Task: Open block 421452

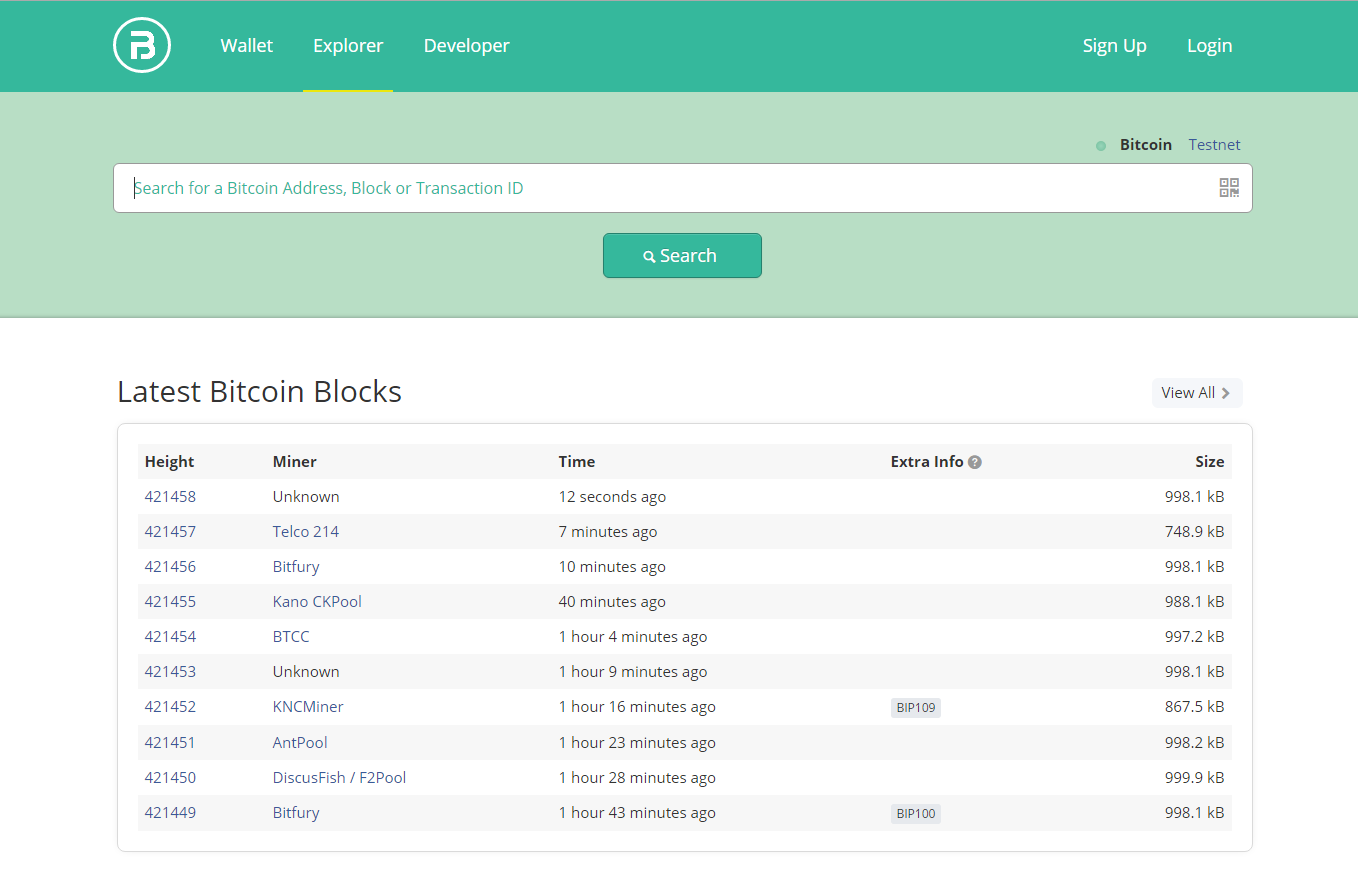Action: tap(170, 707)
